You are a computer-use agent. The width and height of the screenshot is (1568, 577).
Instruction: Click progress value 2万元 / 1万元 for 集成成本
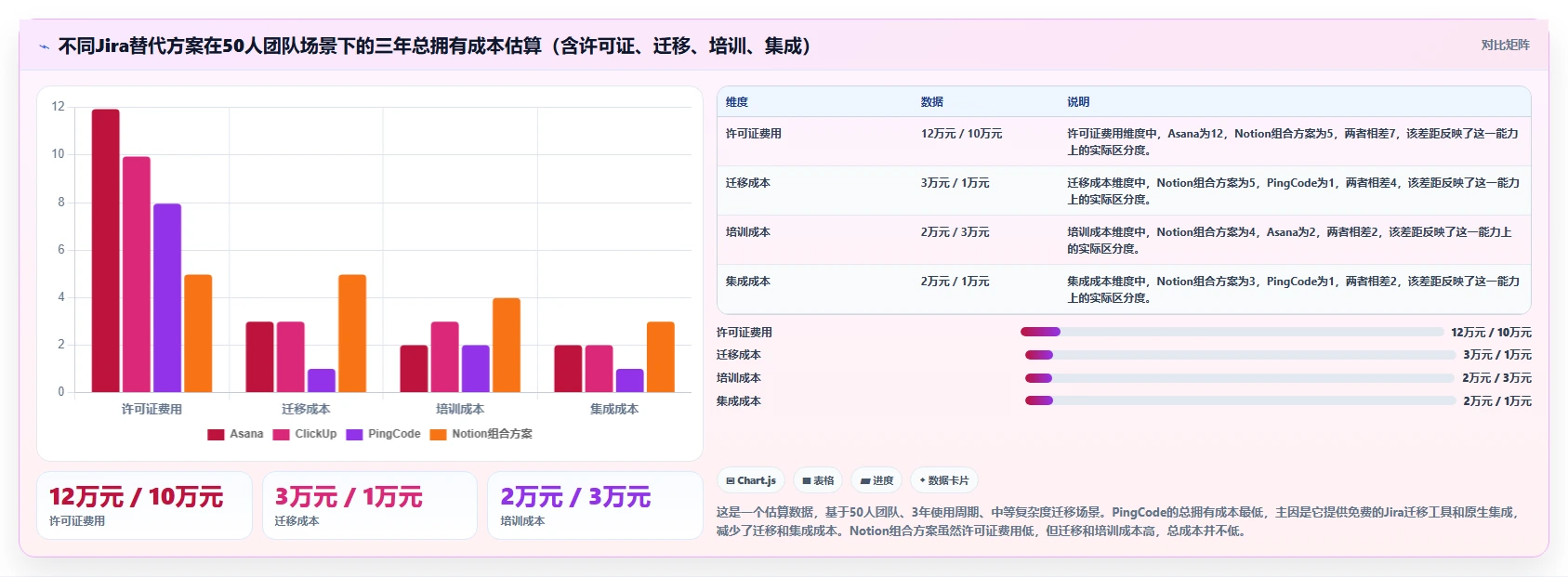[x=1497, y=400]
